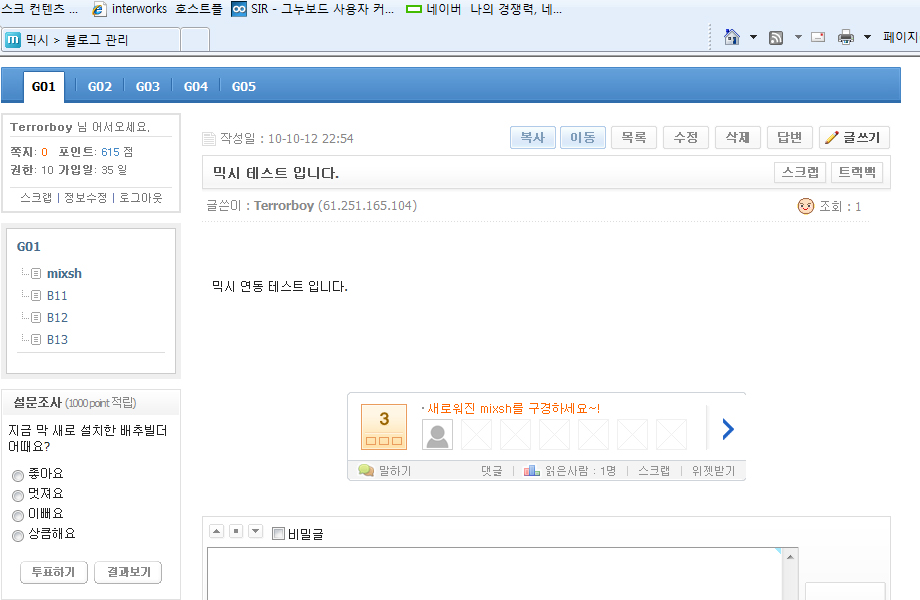Click the 답변 button
Screen dimensions: 920x600
[790, 137]
